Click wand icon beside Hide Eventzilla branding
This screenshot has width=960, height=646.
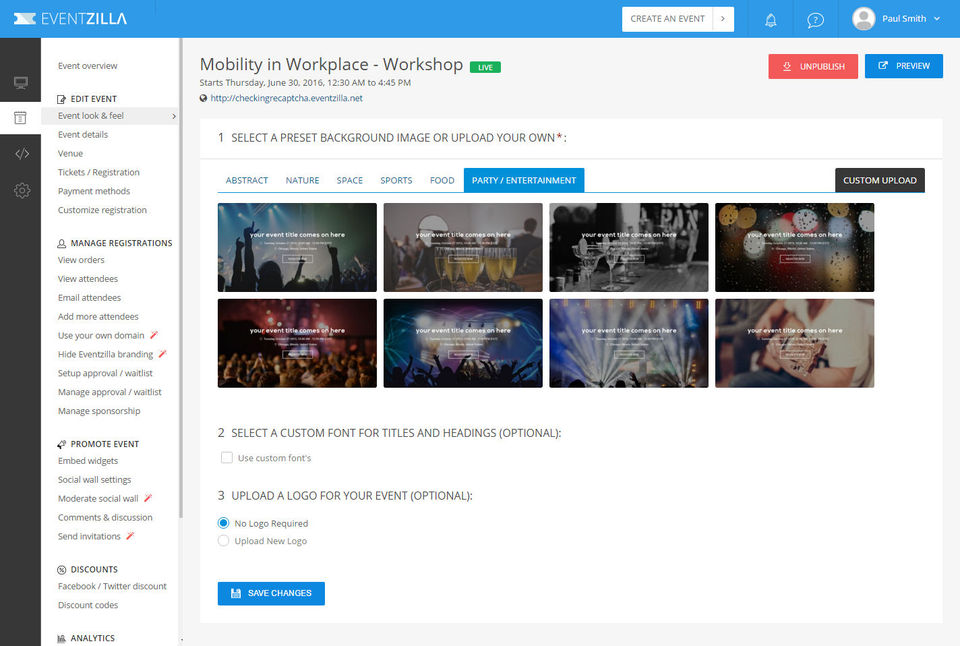162,354
